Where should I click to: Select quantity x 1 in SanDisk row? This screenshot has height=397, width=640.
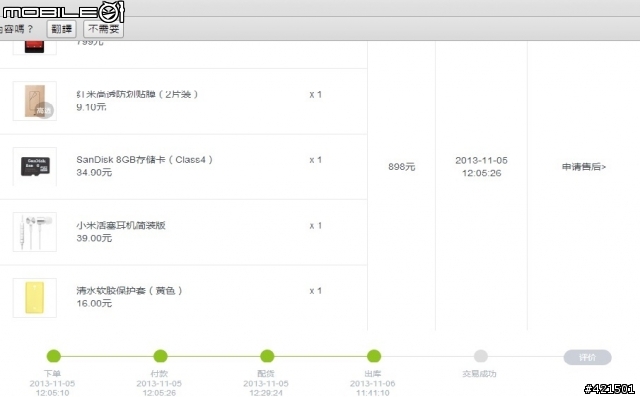click(316, 160)
